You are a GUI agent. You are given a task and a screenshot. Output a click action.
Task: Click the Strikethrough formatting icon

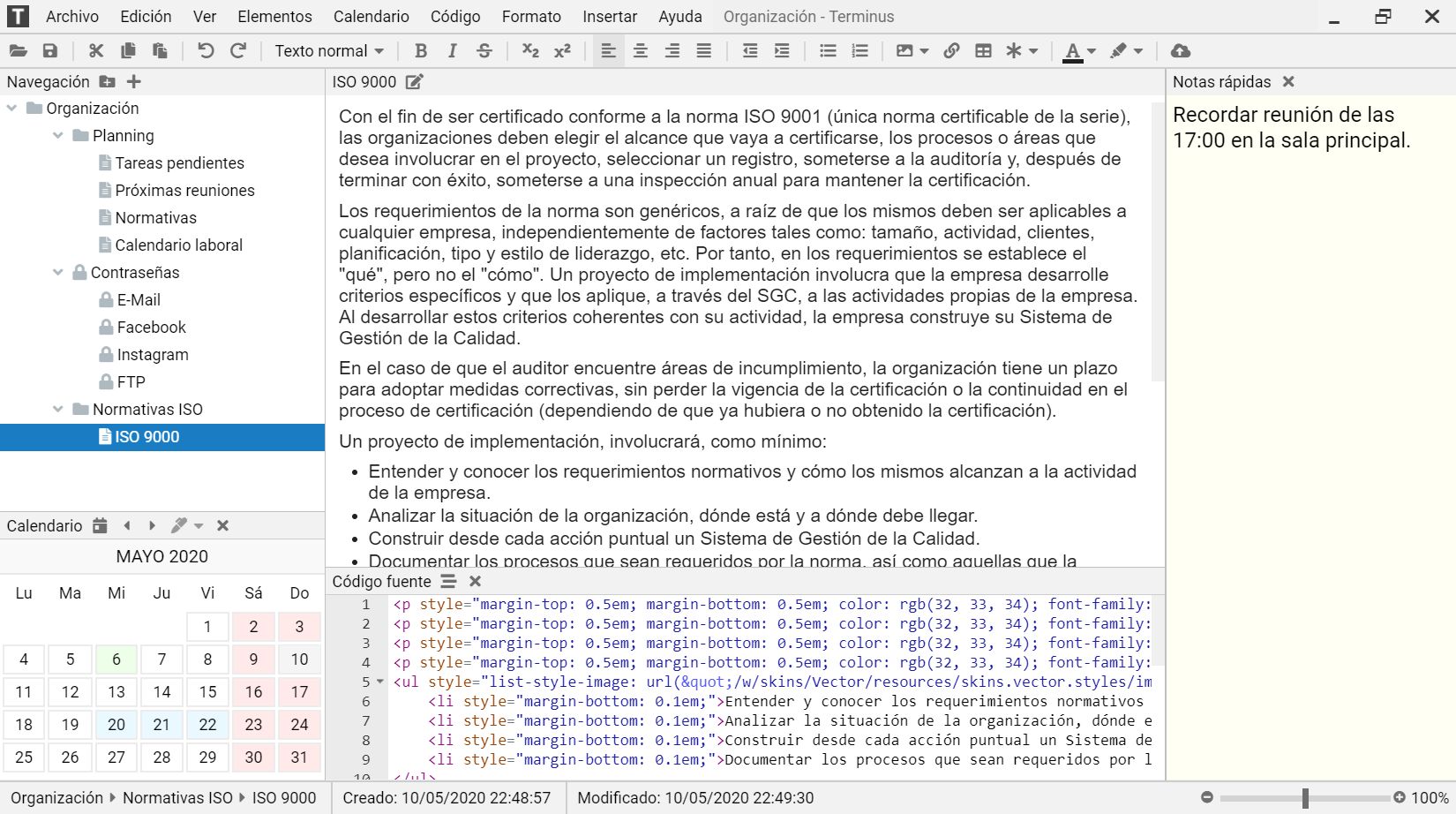[x=484, y=51]
